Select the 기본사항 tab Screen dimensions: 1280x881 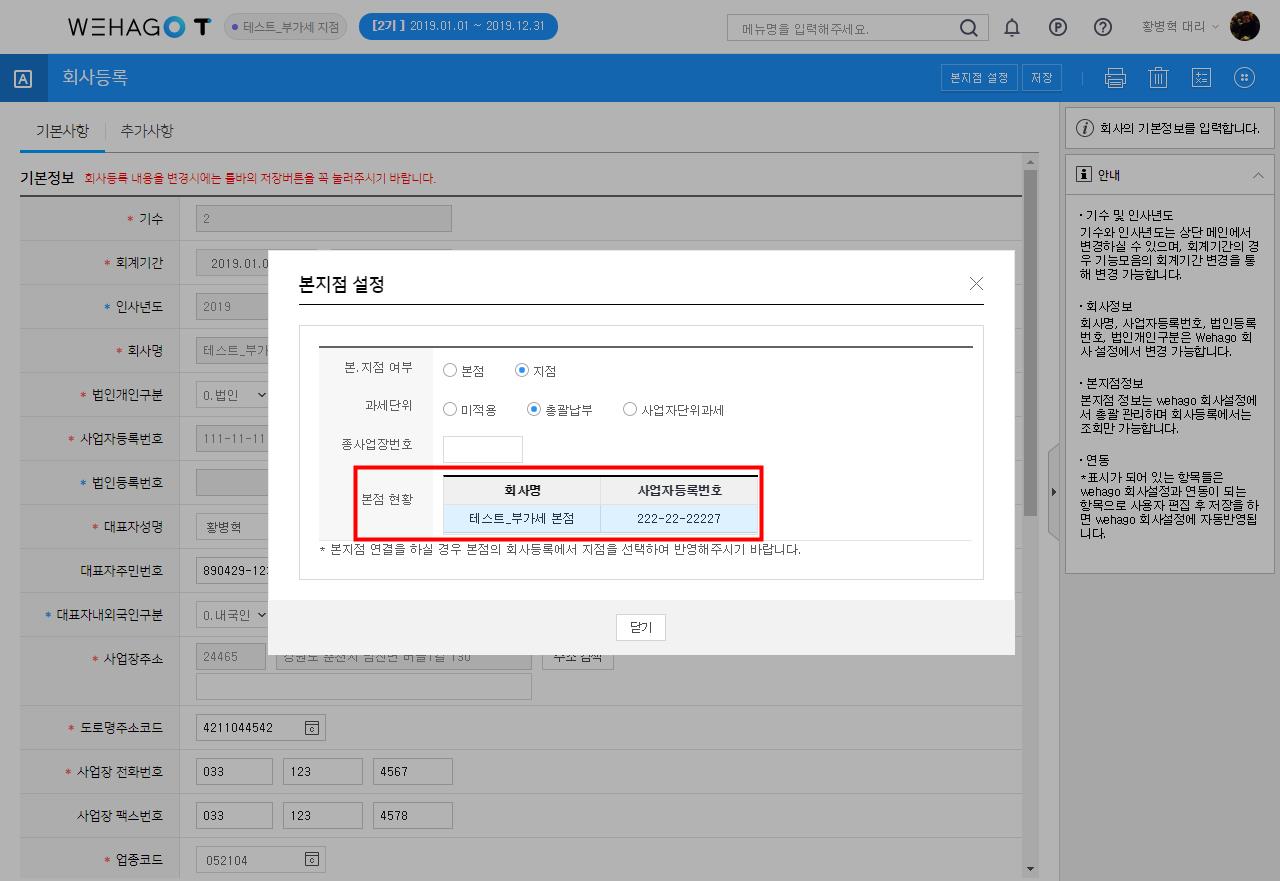[62, 131]
